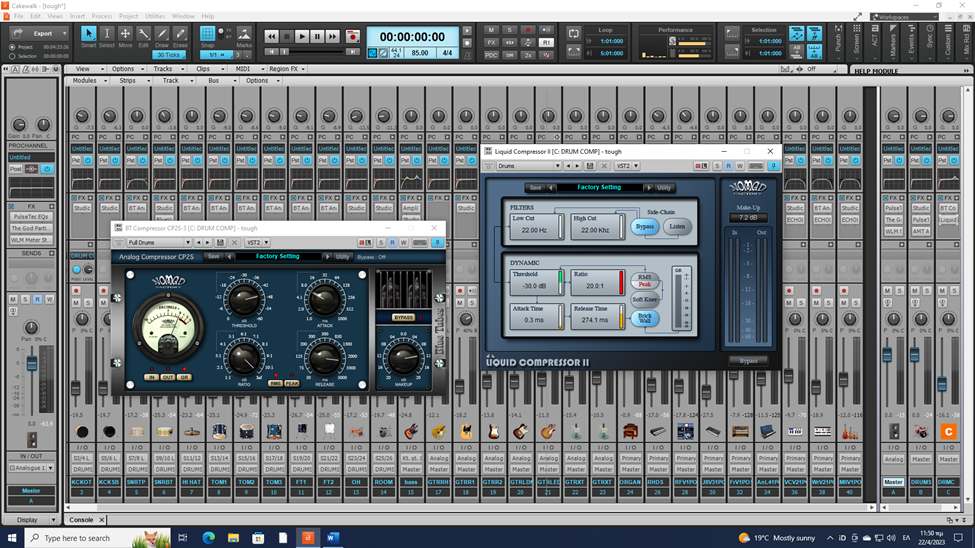Screen dimensions: 975x548
Task: Select the Project radio button
Action: [x=12, y=47]
